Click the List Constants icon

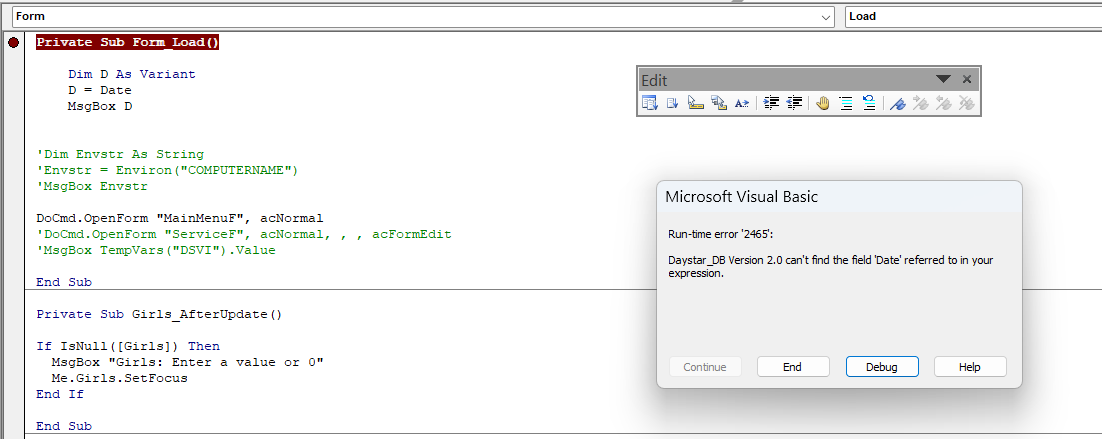click(x=673, y=103)
